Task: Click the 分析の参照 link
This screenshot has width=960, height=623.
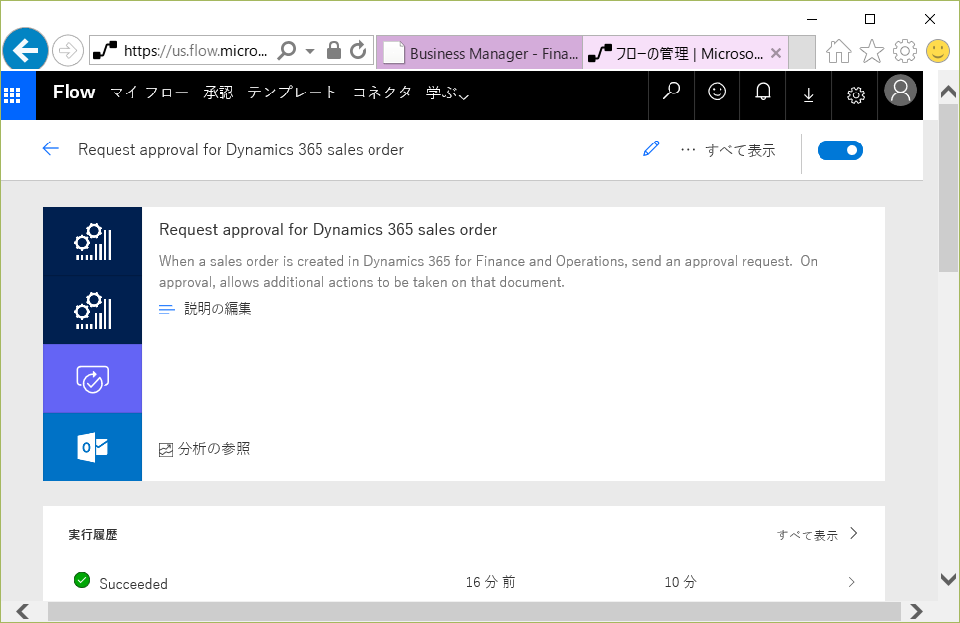Action: coord(214,449)
